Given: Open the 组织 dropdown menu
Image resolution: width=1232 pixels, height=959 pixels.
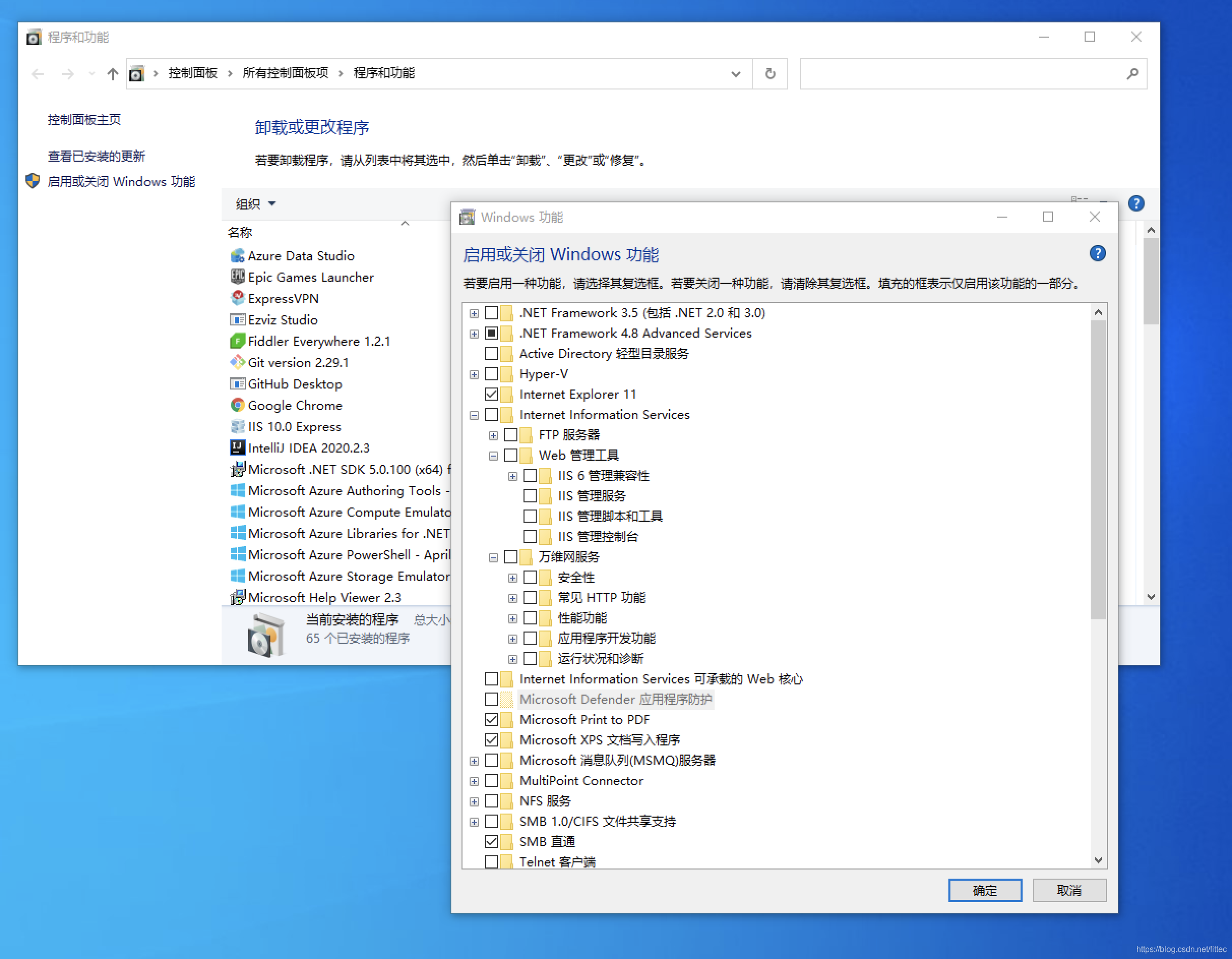Looking at the screenshot, I should 256,204.
